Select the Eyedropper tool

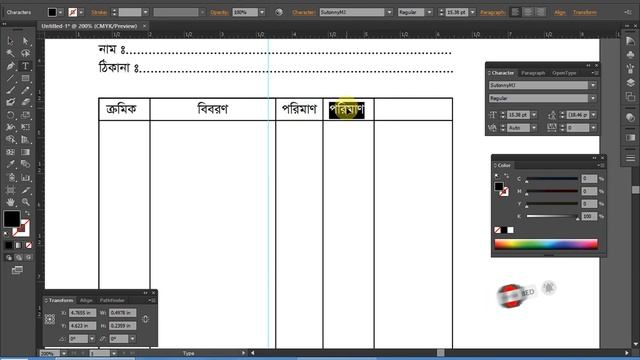10,164
